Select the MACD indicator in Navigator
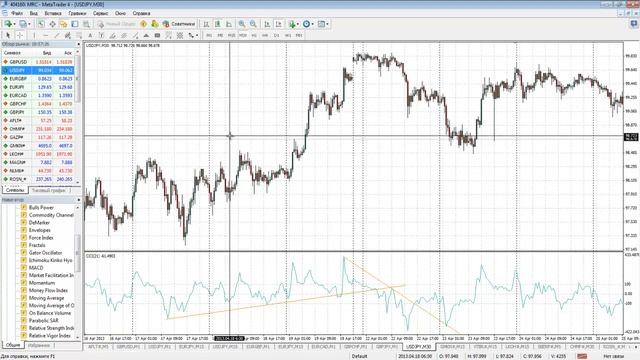The height and width of the screenshot is (360, 640). [x=36, y=268]
